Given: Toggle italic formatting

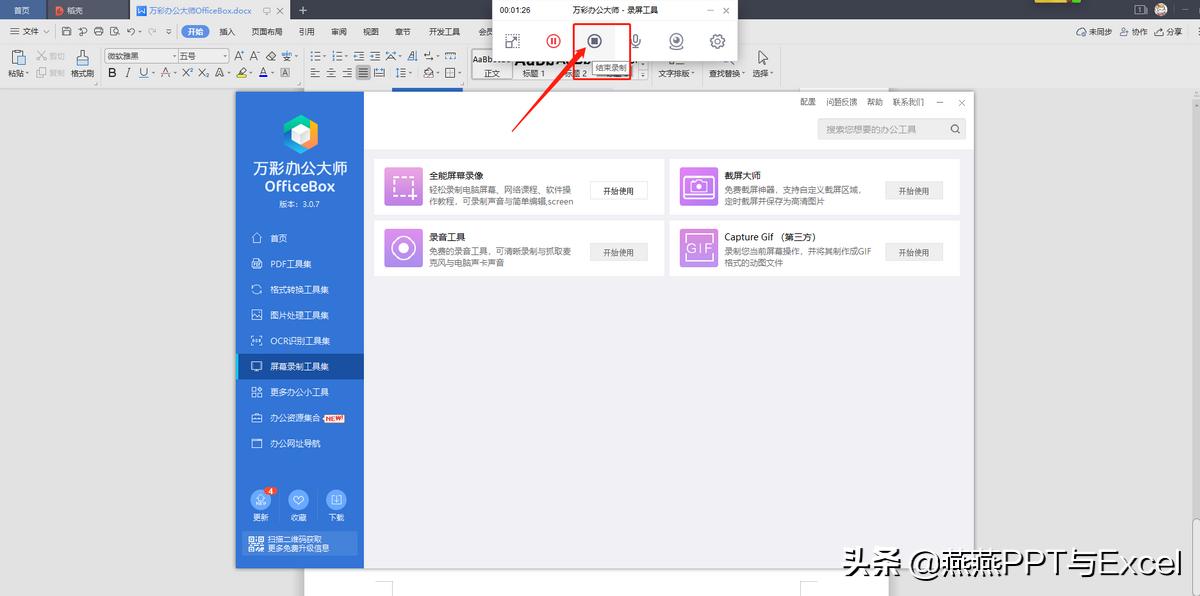Looking at the screenshot, I should tap(128, 72).
